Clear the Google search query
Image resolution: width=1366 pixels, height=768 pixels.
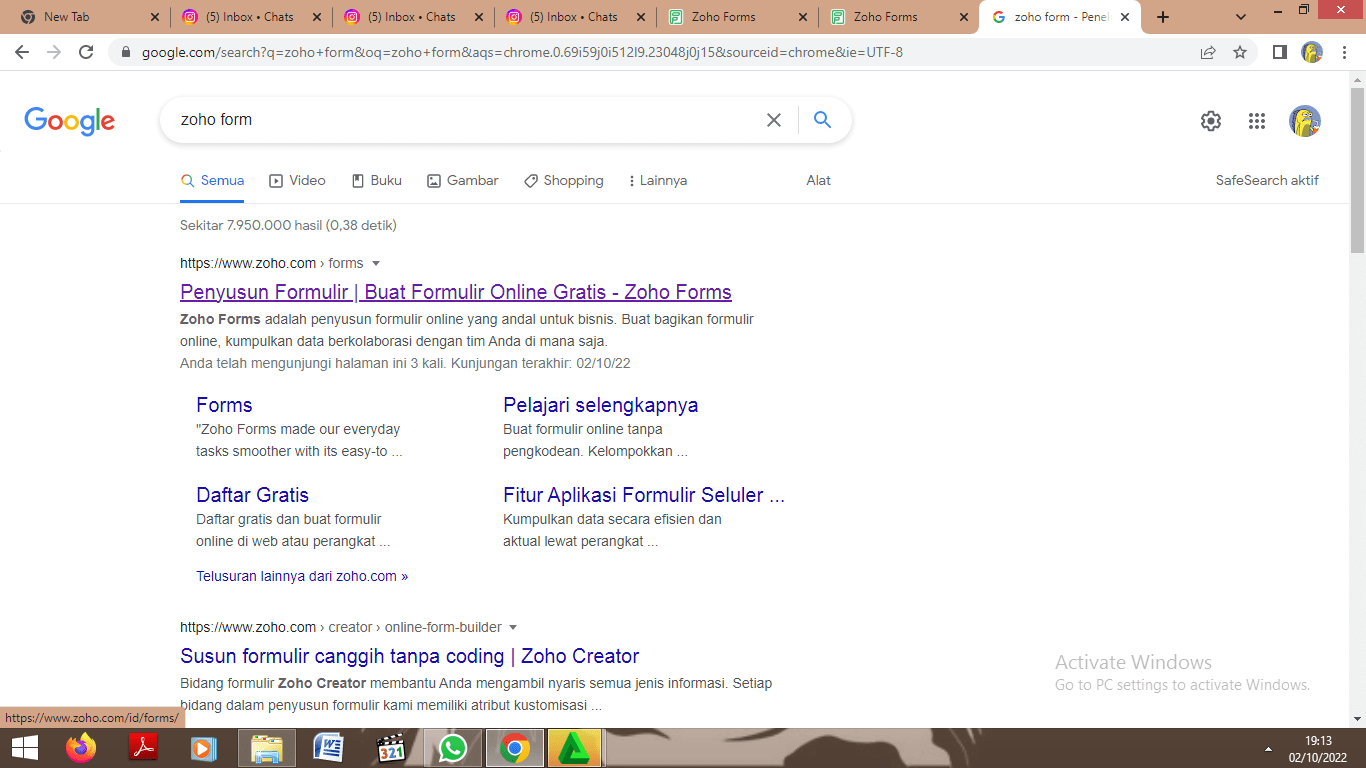[x=774, y=120]
